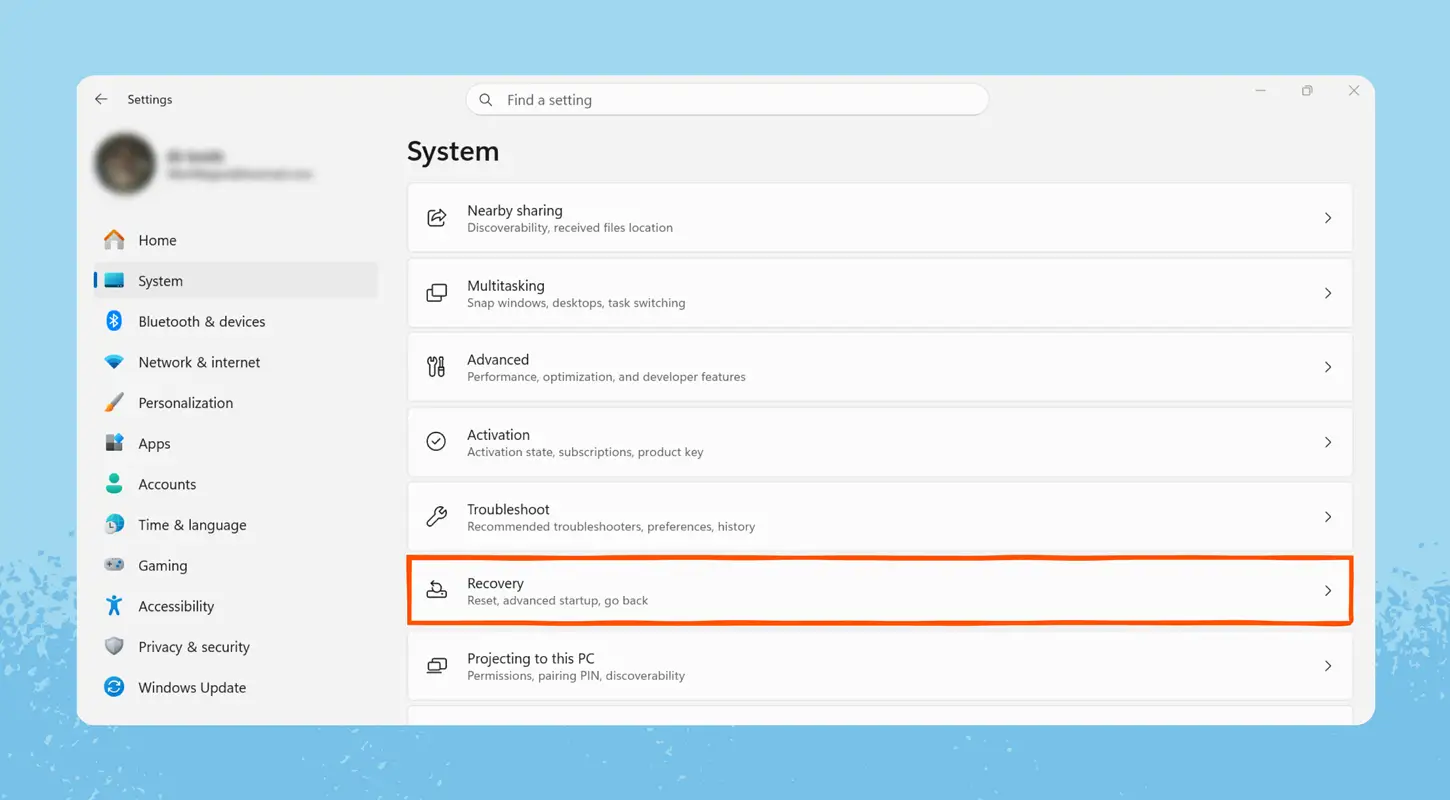
Task: Click the Accessibility figure icon
Action: point(114,606)
